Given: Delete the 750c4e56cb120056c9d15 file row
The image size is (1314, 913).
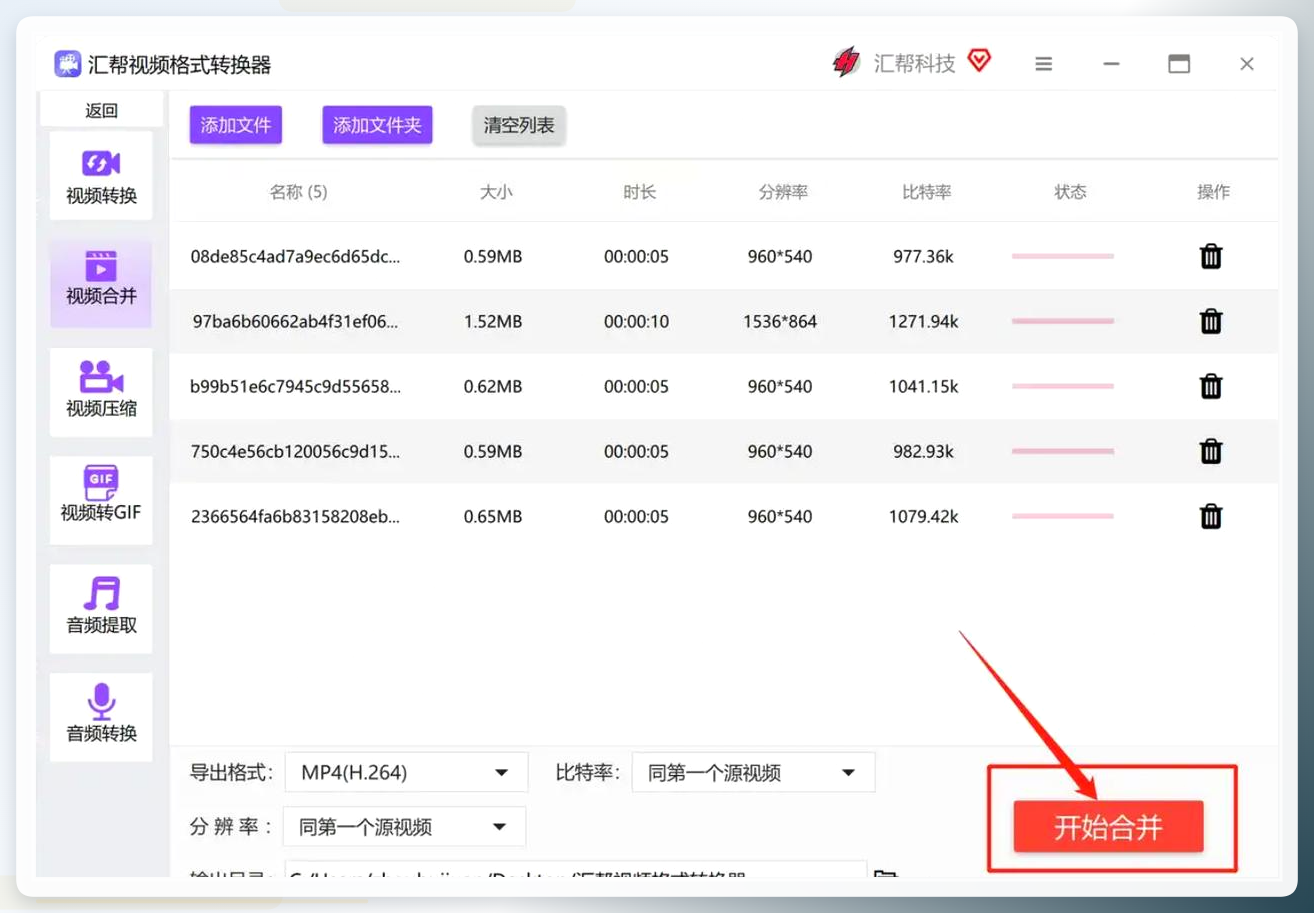Looking at the screenshot, I should (x=1211, y=452).
